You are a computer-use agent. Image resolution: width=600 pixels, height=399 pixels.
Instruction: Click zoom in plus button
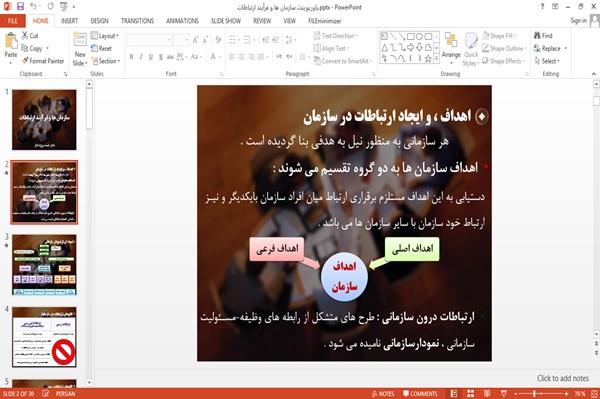pyautogui.click(x=566, y=394)
